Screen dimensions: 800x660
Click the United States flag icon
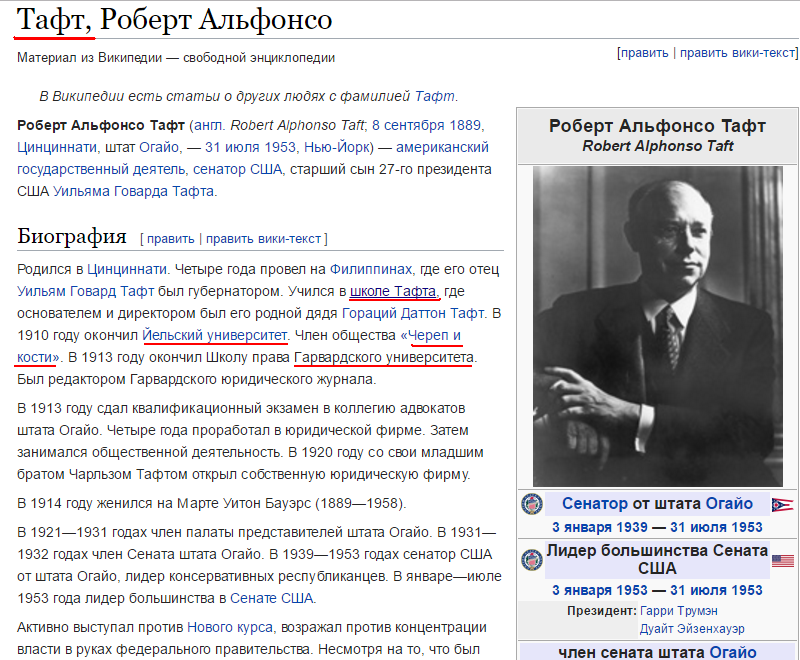(x=783, y=561)
